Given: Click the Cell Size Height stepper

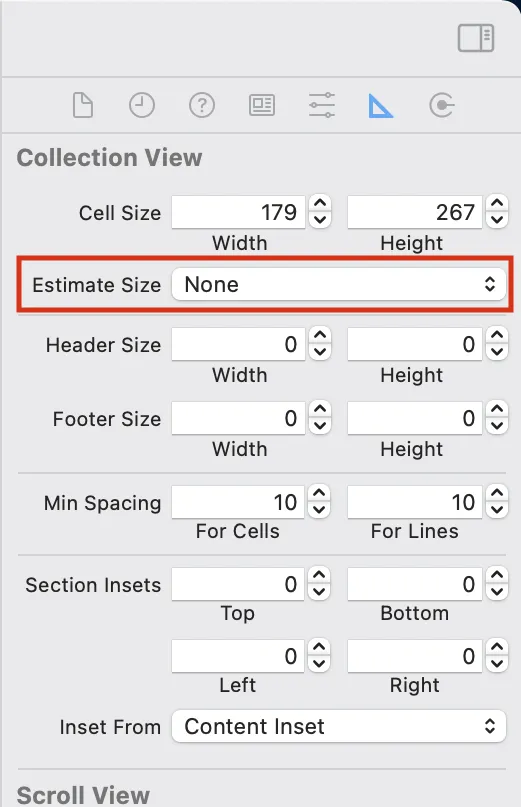Looking at the screenshot, I should coord(497,212).
